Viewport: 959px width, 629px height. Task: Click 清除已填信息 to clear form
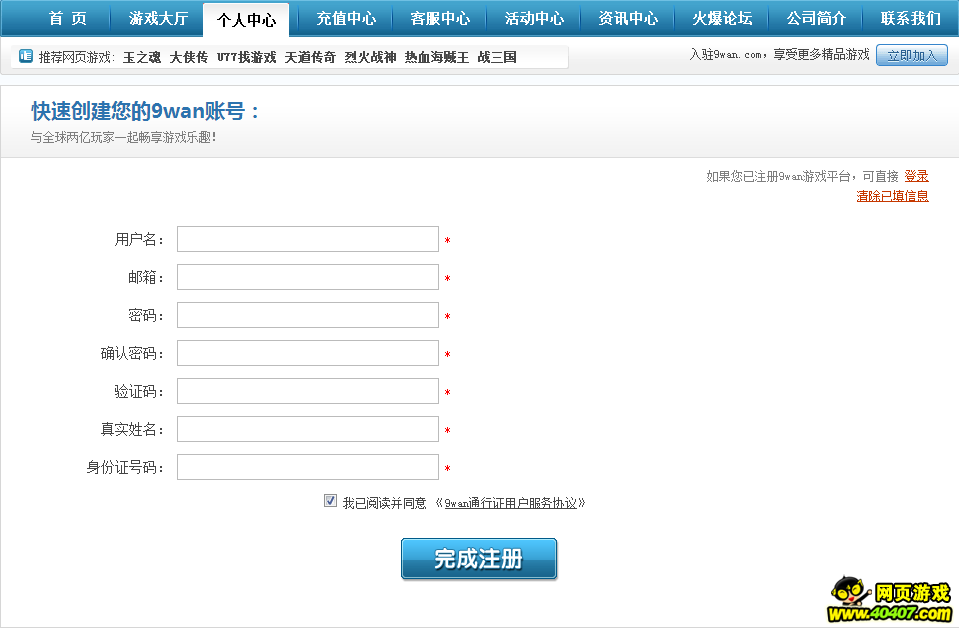(892, 196)
